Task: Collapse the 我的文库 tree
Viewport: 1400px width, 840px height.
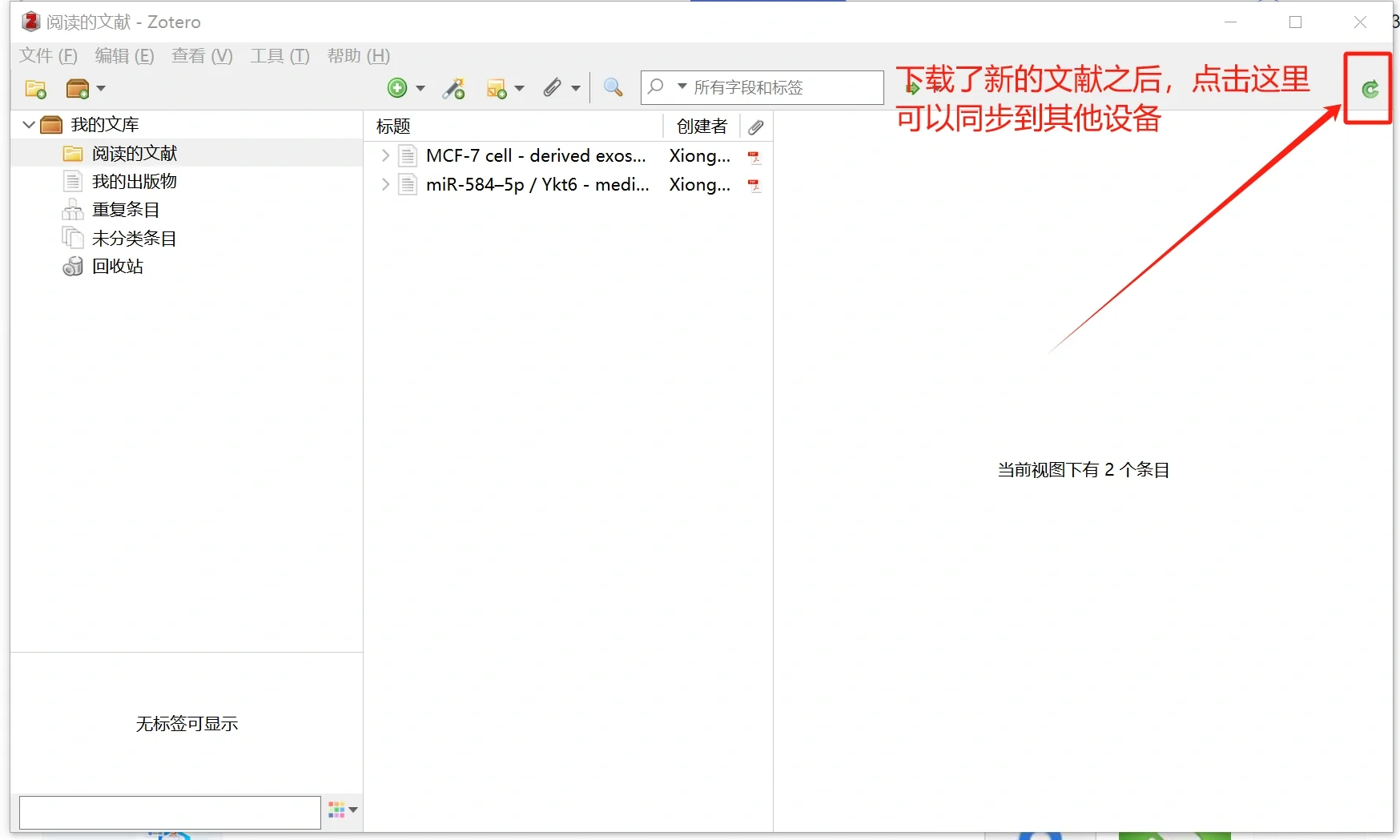Action: pos(28,124)
